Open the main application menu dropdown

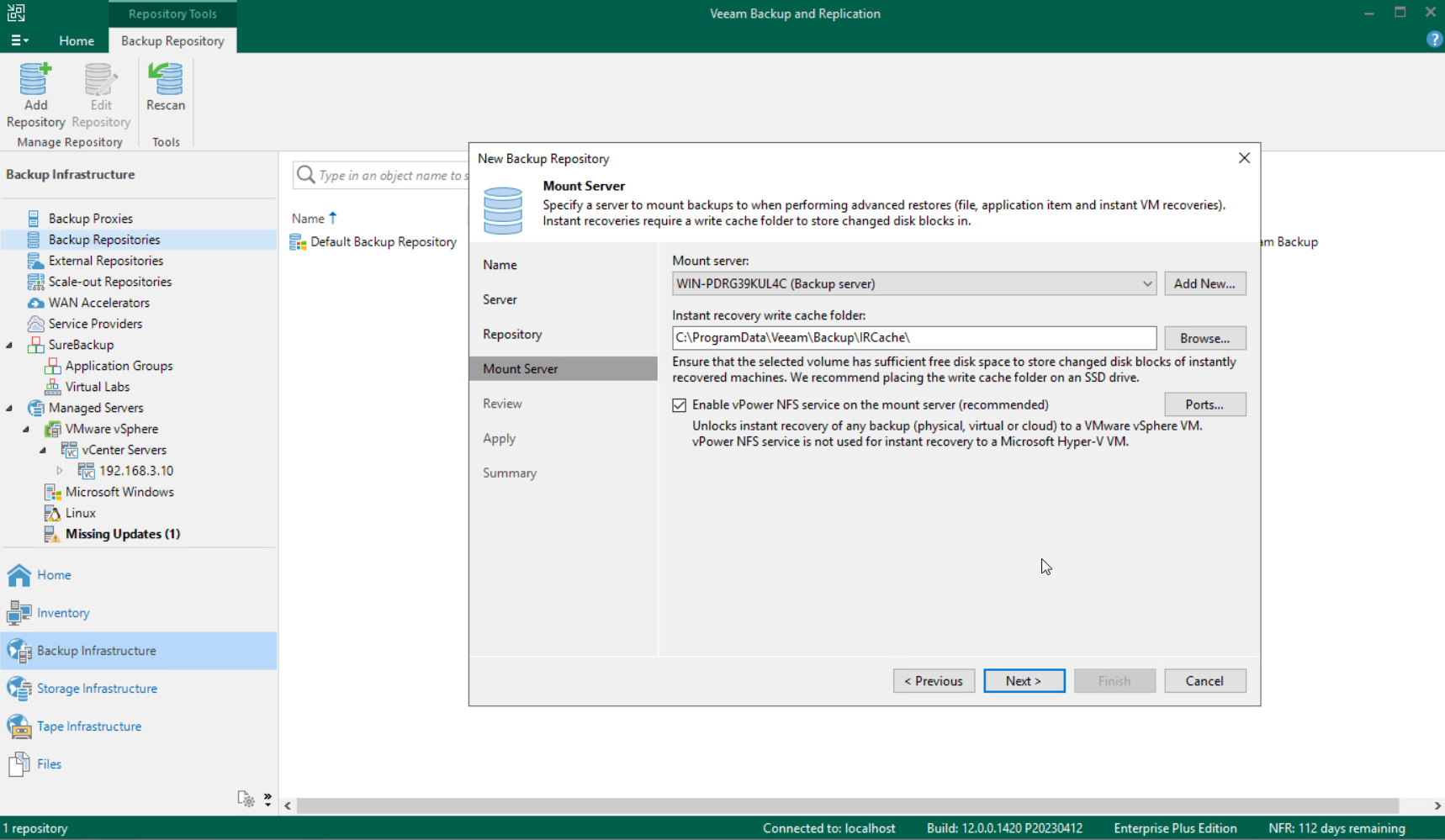coord(19,40)
